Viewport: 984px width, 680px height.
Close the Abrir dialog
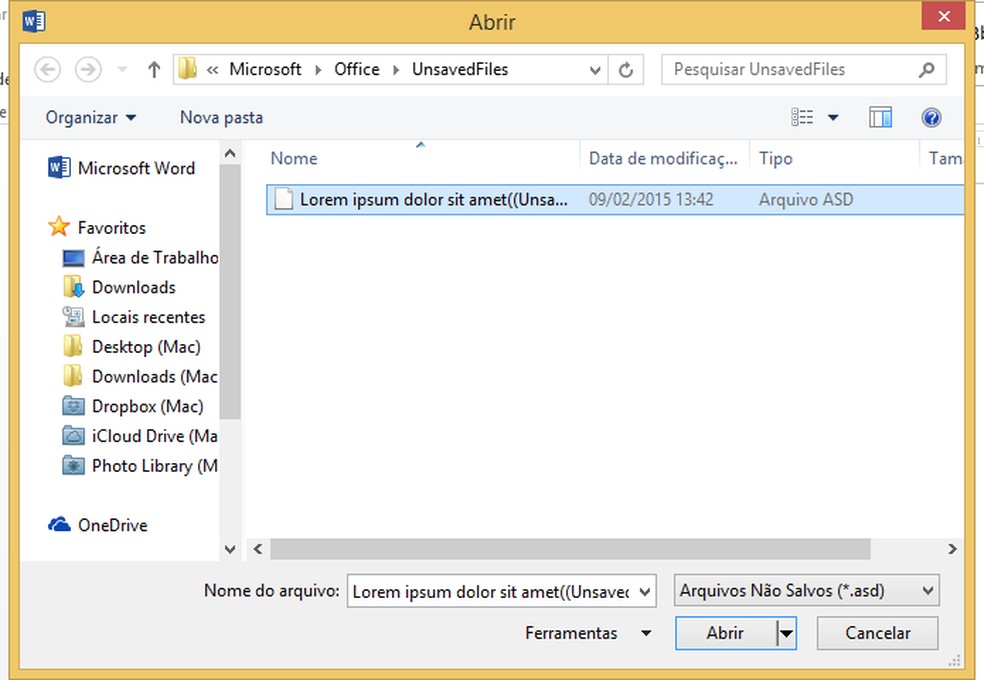click(x=943, y=16)
